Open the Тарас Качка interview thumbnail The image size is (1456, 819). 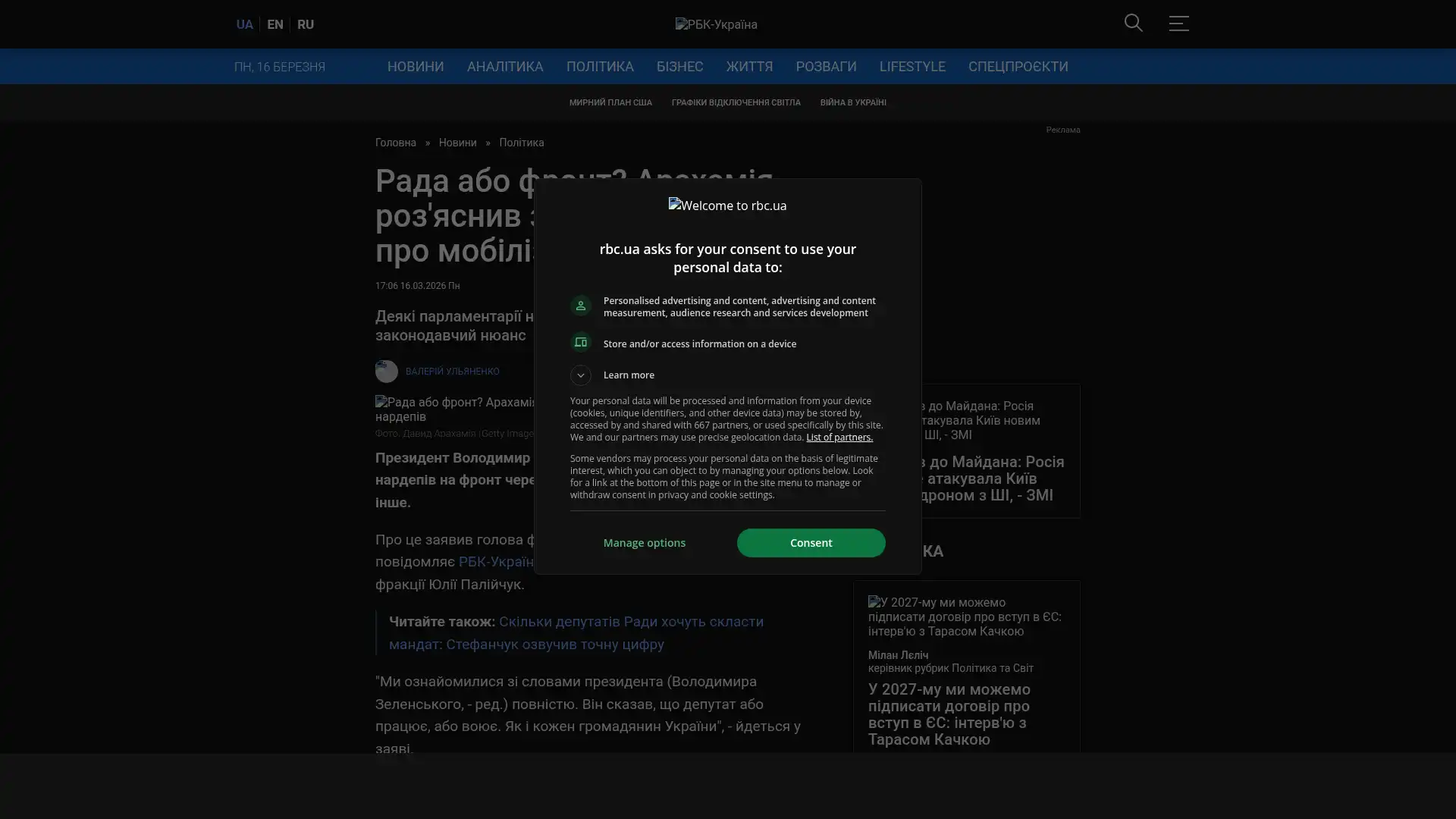tap(965, 617)
